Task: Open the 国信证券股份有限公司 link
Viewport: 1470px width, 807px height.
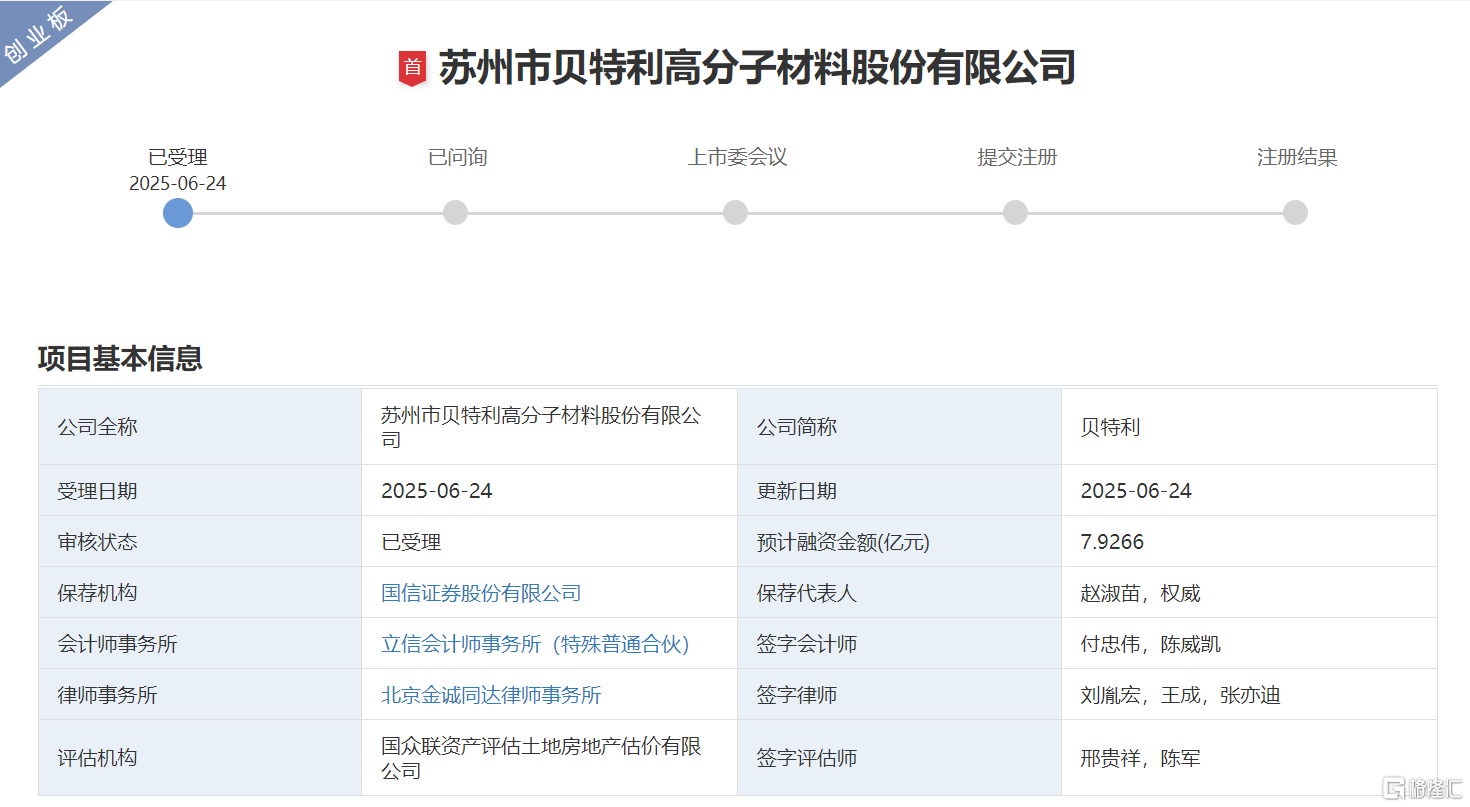Action: pyautogui.click(x=481, y=593)
